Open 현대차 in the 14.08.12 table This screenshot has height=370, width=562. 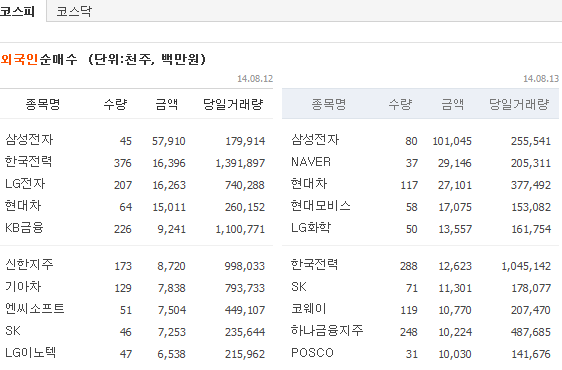(23, 205)
